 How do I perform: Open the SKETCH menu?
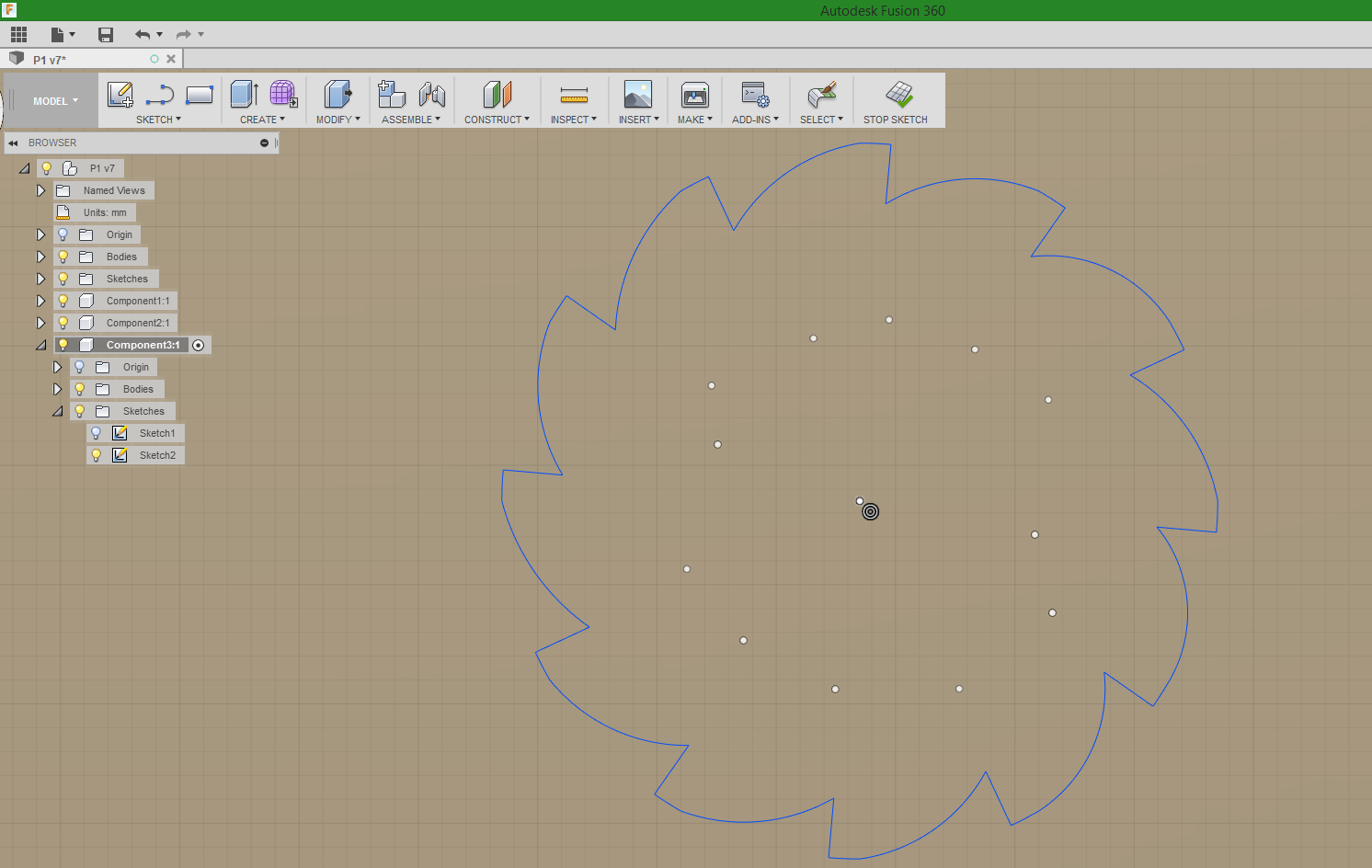point(158,120)
